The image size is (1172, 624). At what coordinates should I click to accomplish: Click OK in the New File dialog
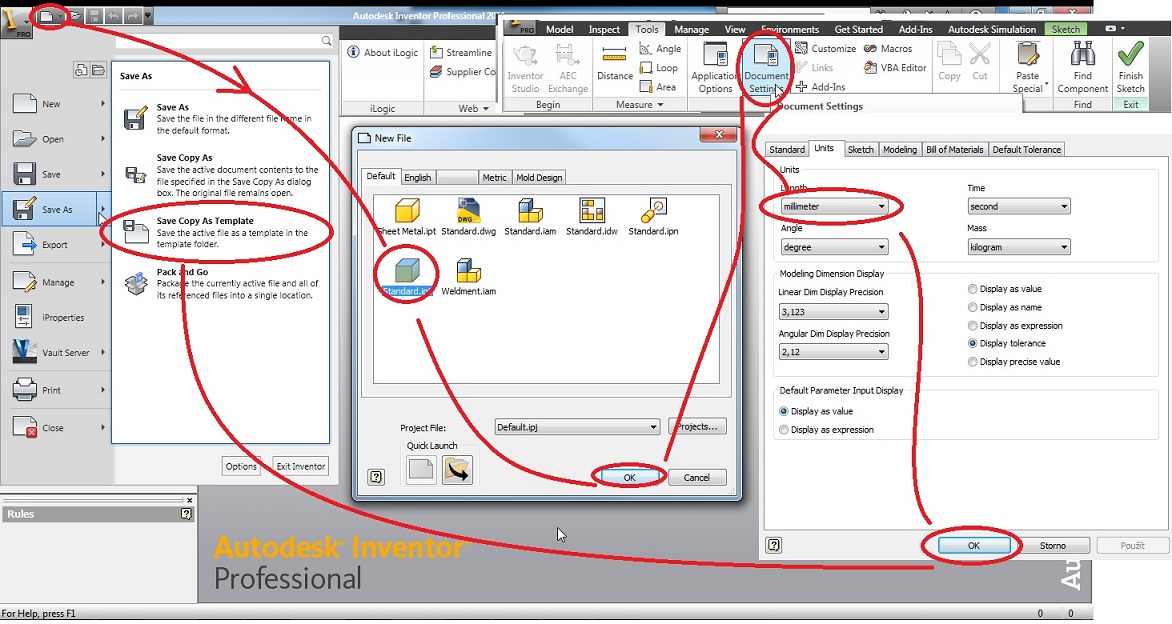click(629, 477)
